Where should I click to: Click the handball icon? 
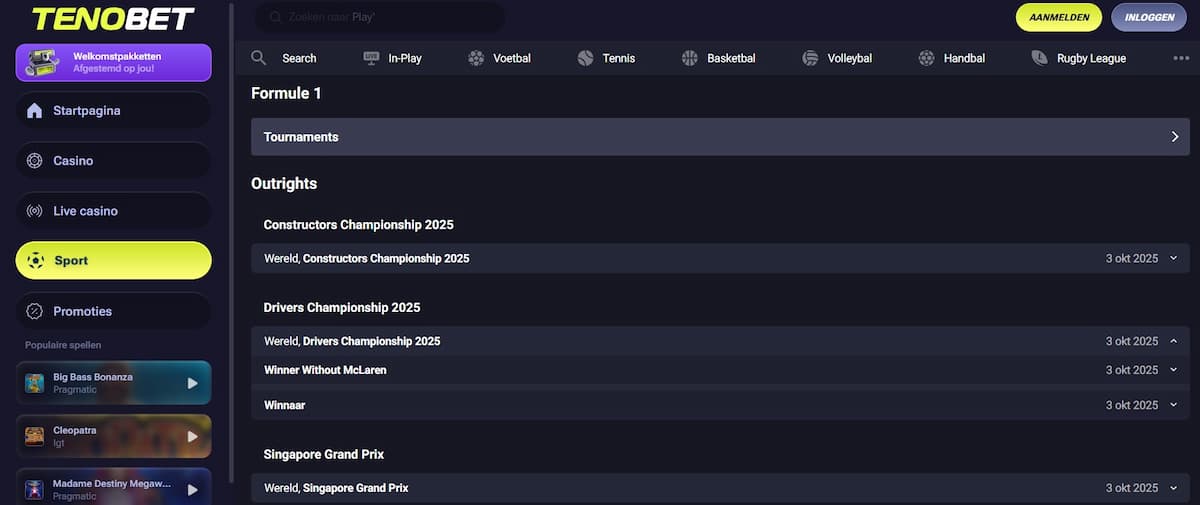tap(927, 58)
